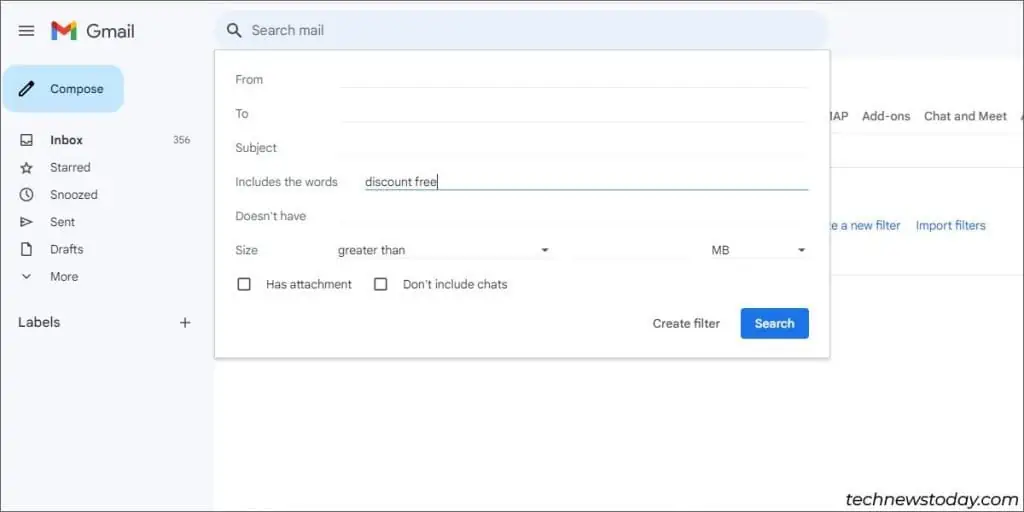The width and height of the screenshot is (1024, 512).
Task: Click the Inbox tray icon
Action: (x=26, y=140)
